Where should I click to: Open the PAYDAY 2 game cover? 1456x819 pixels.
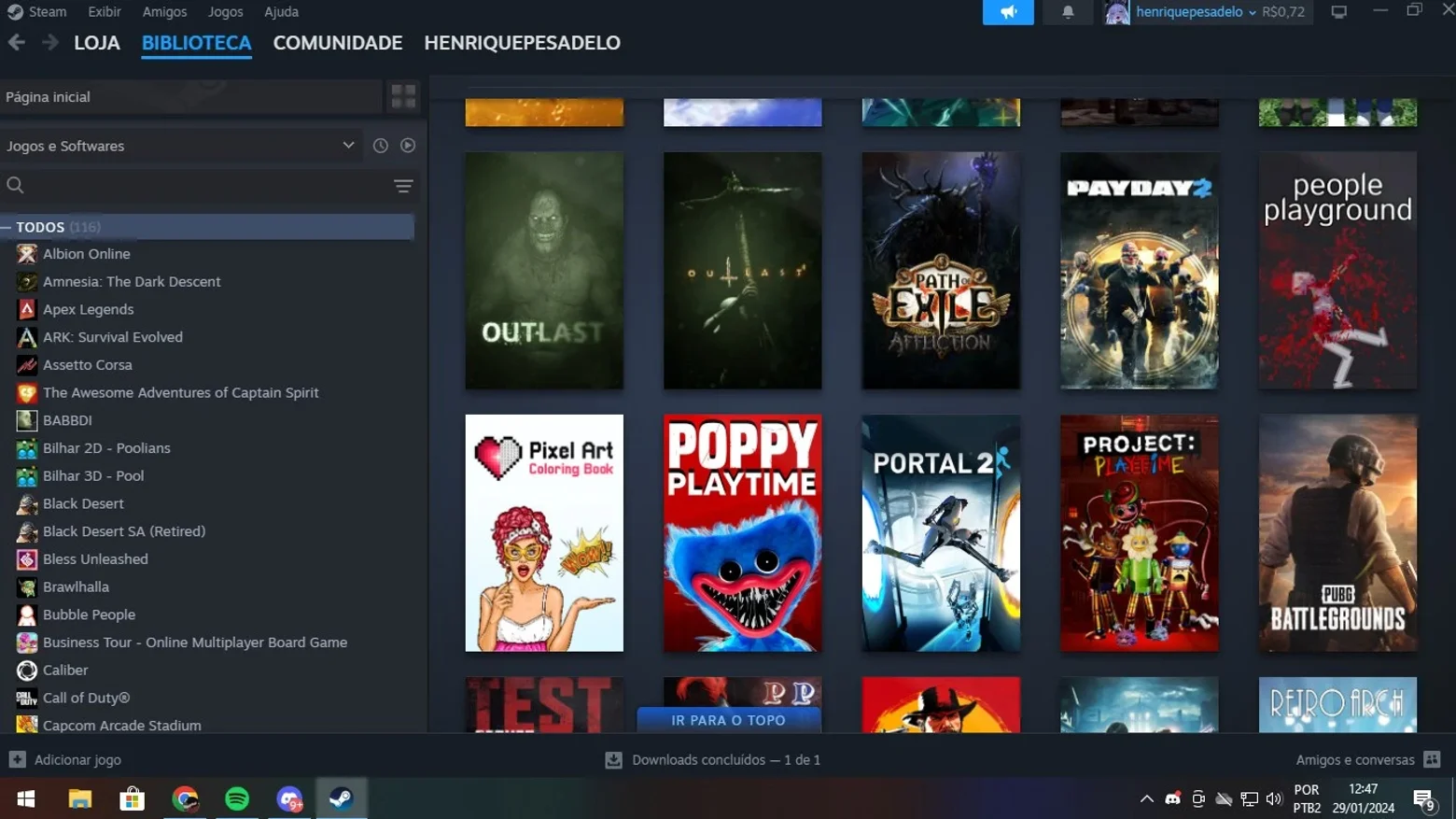tap(1140, 271)
